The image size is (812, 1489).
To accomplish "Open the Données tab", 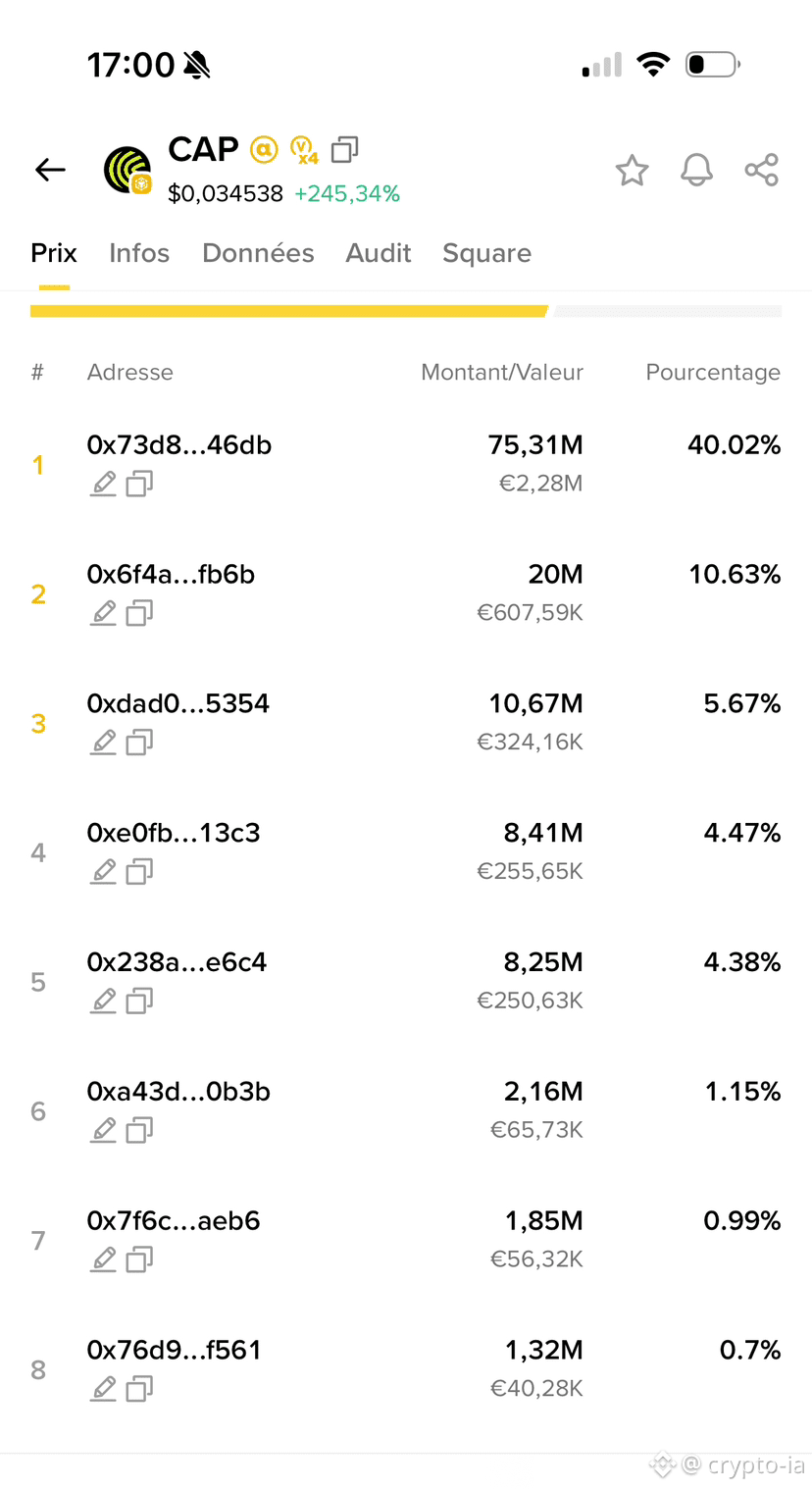I will pyautogui.click(x=258, y=253).
